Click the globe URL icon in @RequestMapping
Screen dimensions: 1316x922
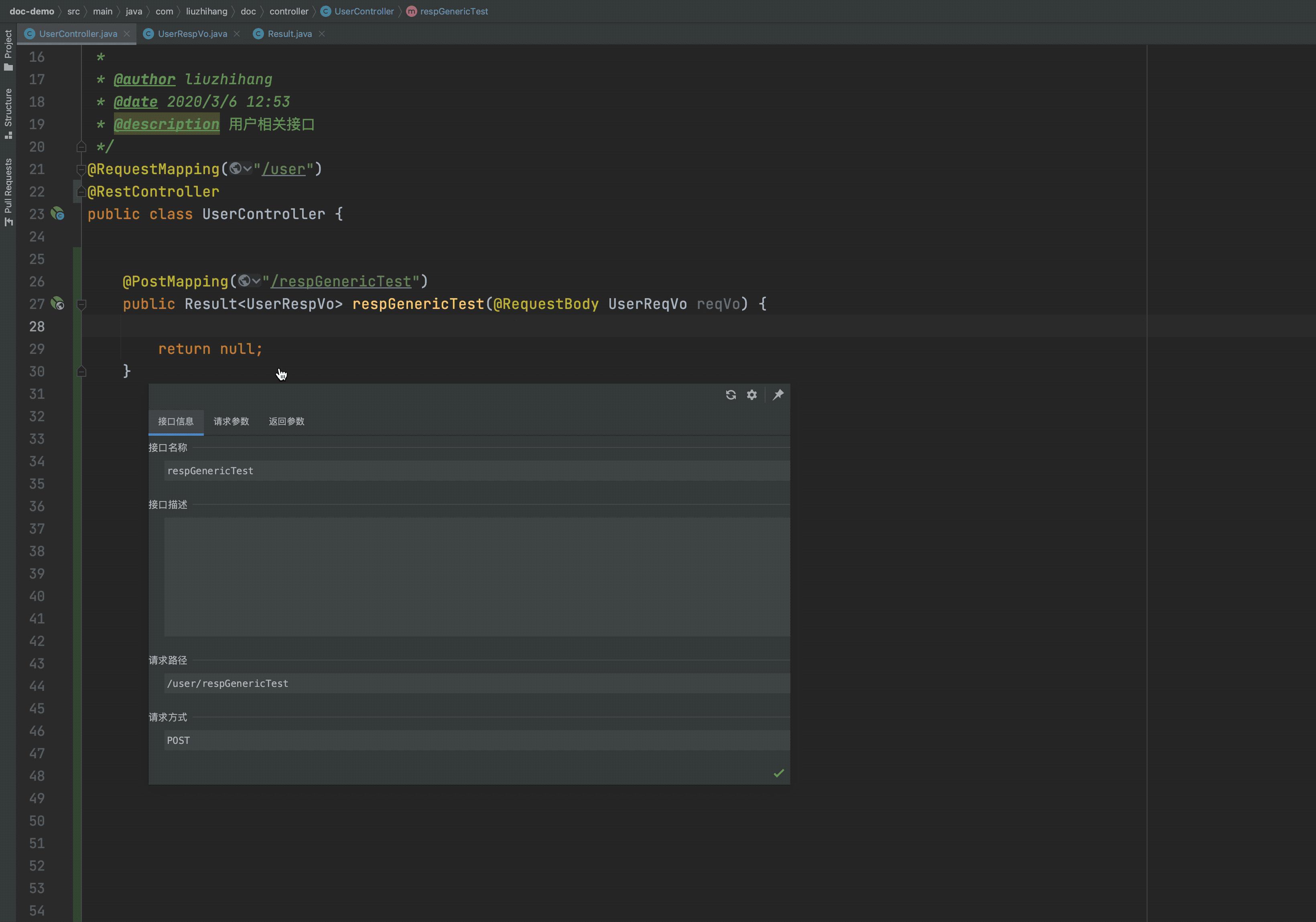(x=236, y=169)
